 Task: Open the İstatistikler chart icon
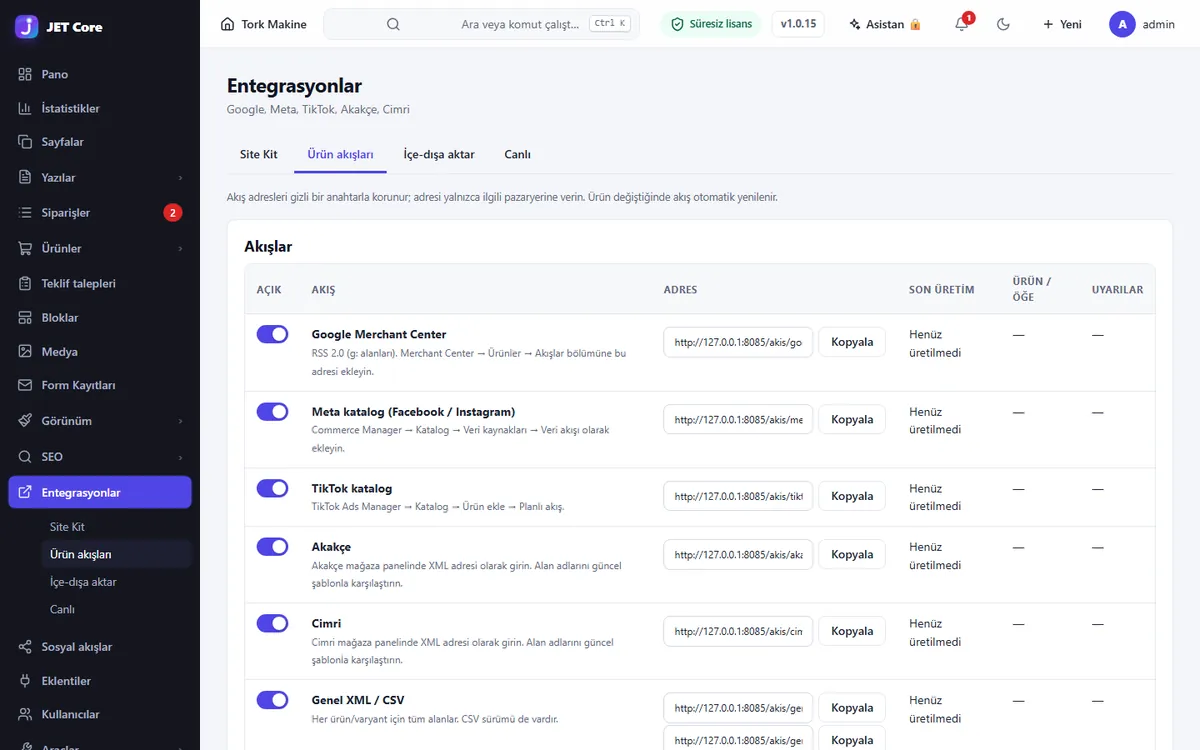tap(25, 108)
